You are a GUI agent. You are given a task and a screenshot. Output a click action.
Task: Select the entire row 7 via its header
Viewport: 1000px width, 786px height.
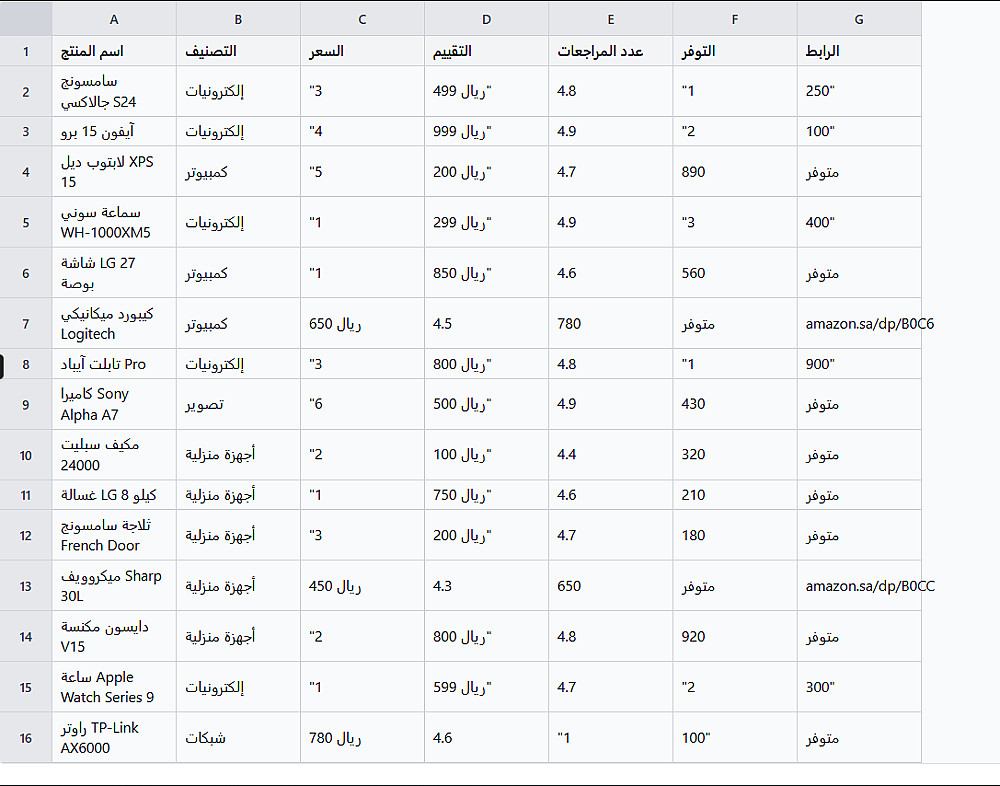tap(26, 324)
